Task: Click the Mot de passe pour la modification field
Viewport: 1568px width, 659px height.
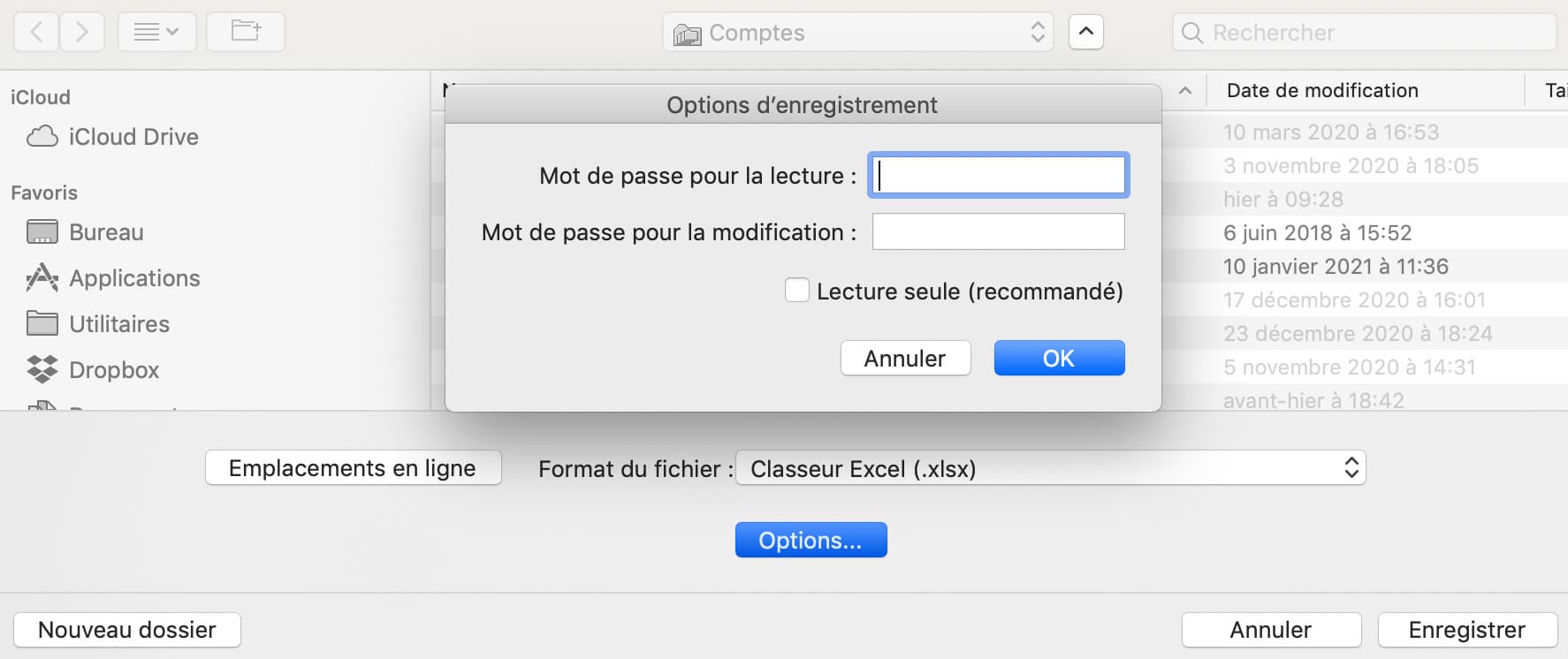Action: (998, 232)
